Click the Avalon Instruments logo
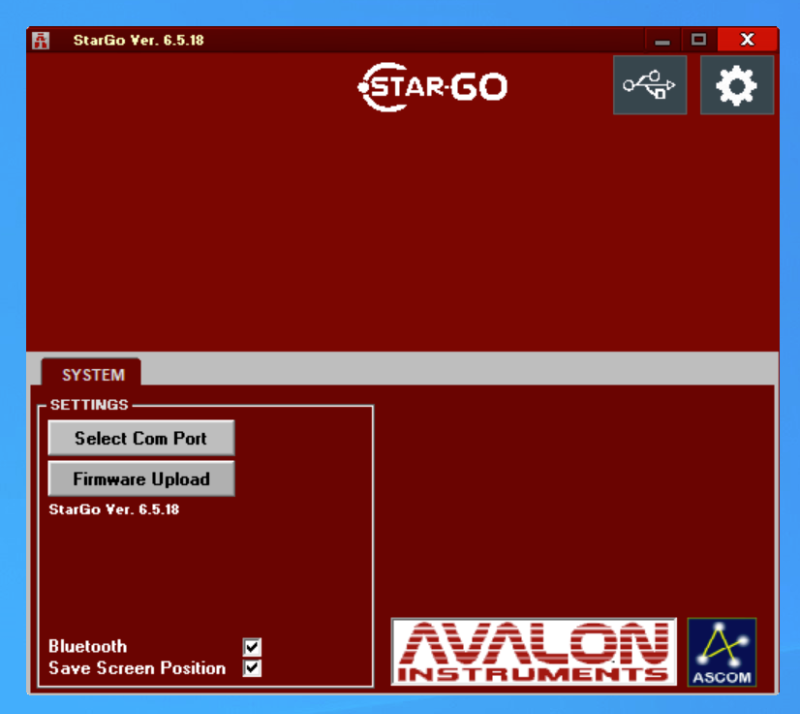This screenshot has height=714, width=800. (534, 652)
